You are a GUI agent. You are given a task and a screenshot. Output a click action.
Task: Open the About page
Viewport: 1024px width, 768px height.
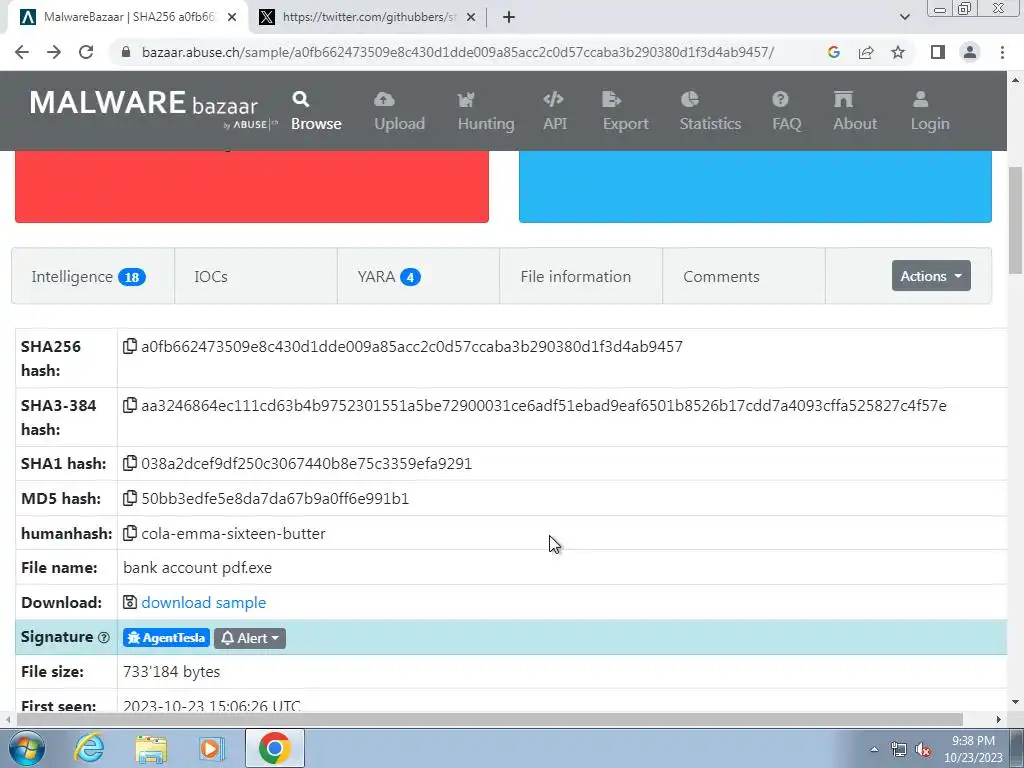pos(854,111)
